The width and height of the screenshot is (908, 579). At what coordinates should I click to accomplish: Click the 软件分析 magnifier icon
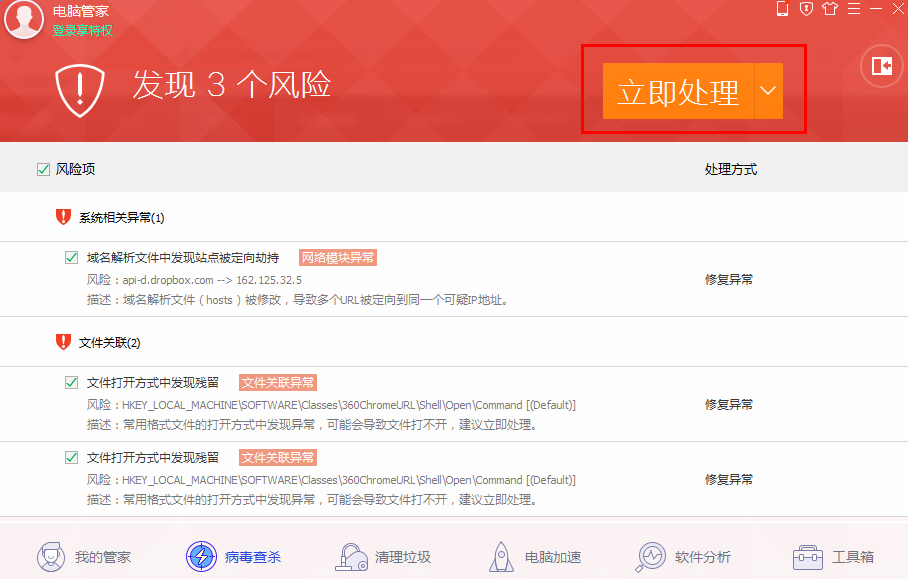[x=651, y=557]
